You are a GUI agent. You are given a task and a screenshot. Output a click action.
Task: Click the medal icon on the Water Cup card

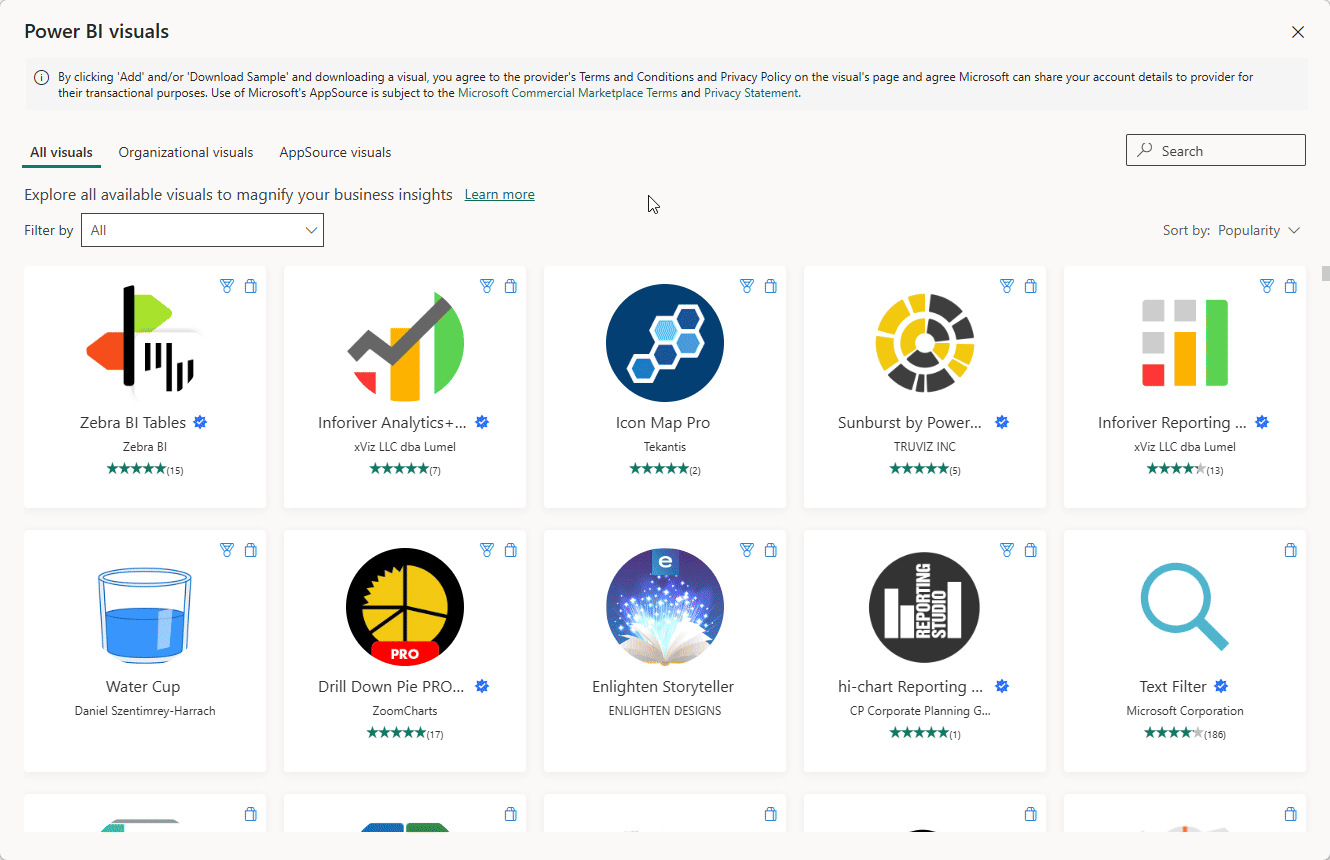[x=226, y=549]
